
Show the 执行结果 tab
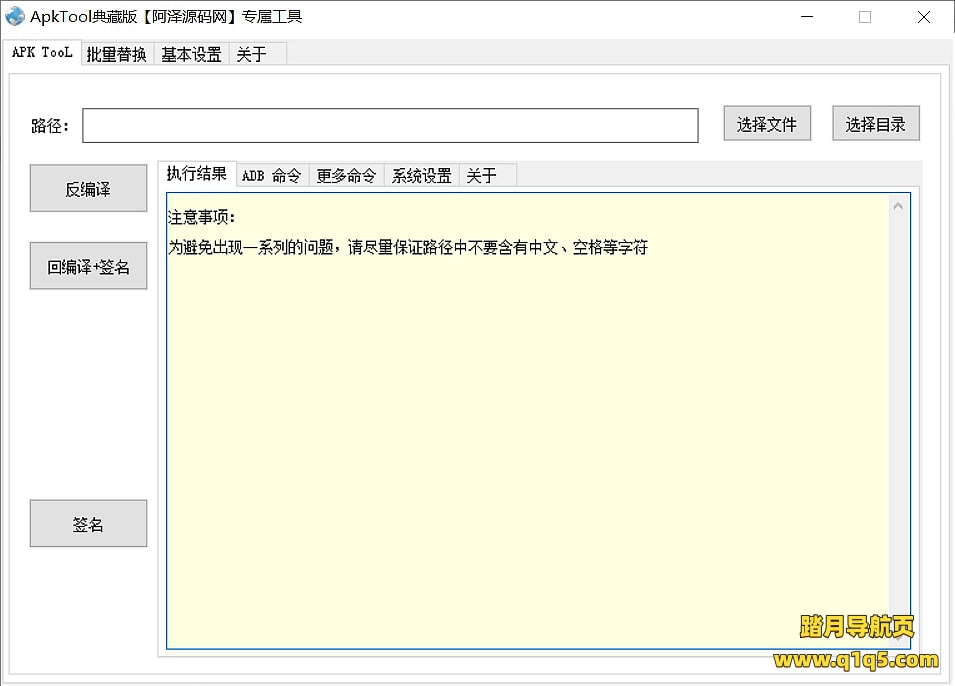pyautogui.click(x=197, y=174)
